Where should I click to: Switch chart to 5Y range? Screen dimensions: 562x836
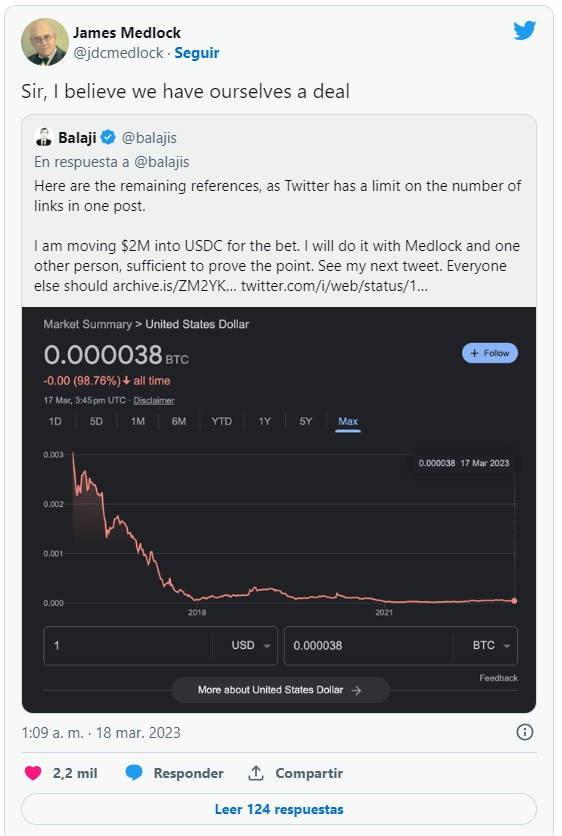coord(306,421)
